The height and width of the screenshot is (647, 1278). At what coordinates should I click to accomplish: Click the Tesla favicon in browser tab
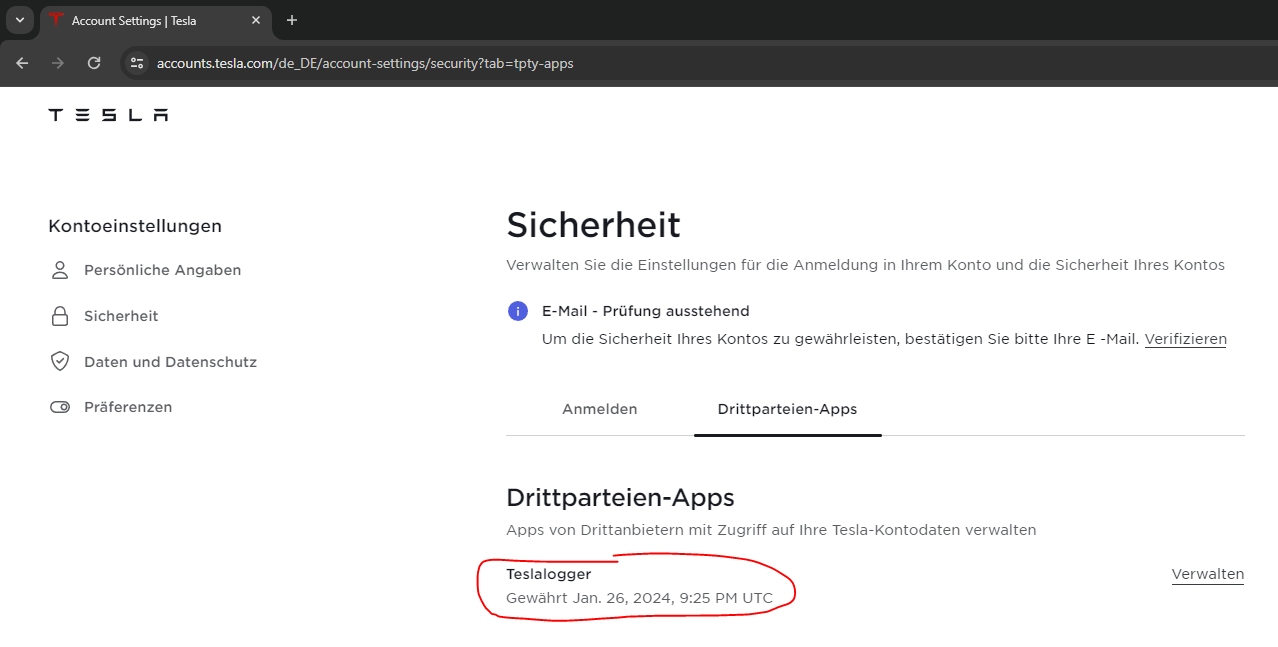coord(56,20)
